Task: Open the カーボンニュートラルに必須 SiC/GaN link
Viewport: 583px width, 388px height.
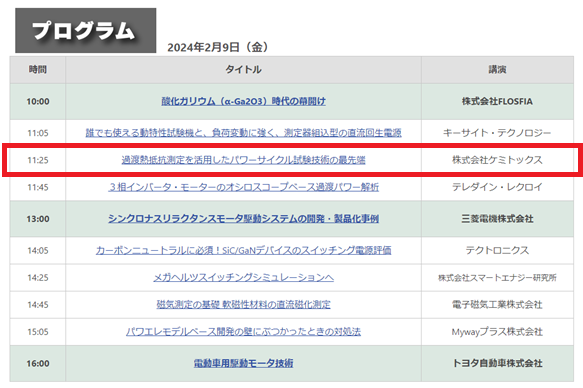Action: 244,250
